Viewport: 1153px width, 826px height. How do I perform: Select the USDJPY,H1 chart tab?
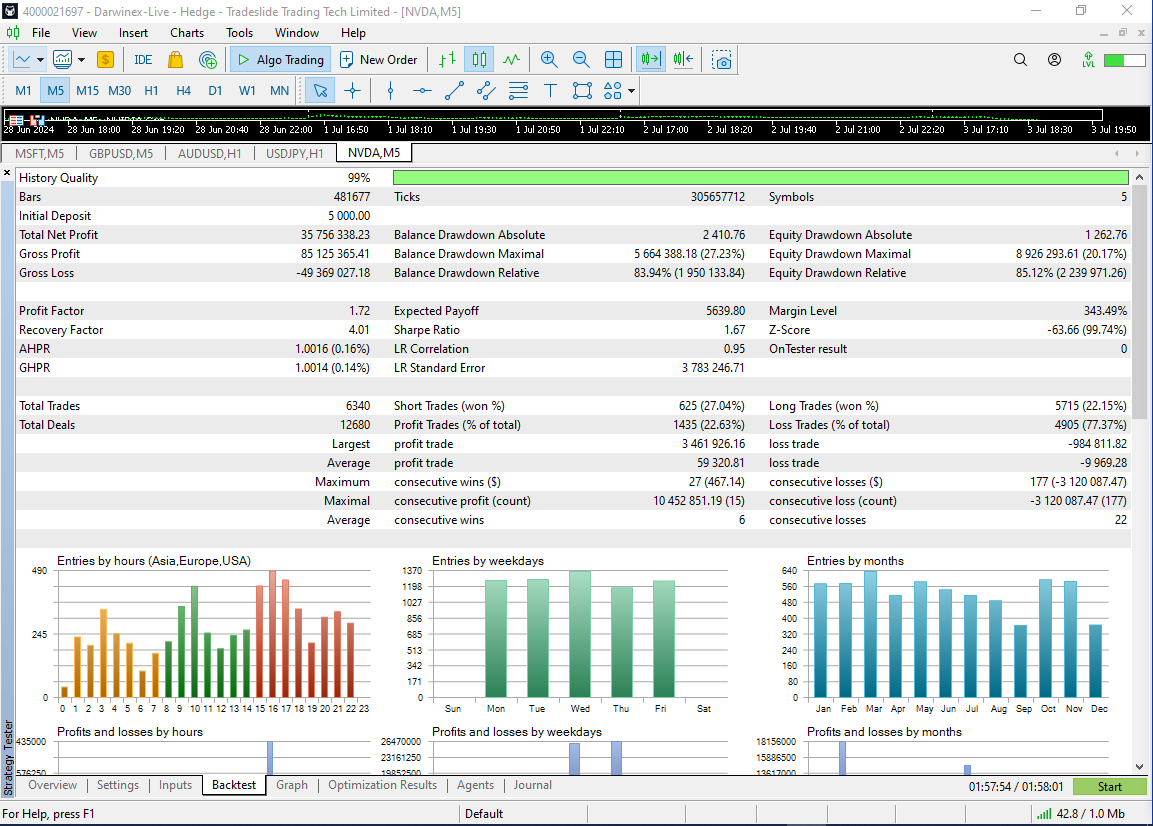tap(294, 153)
